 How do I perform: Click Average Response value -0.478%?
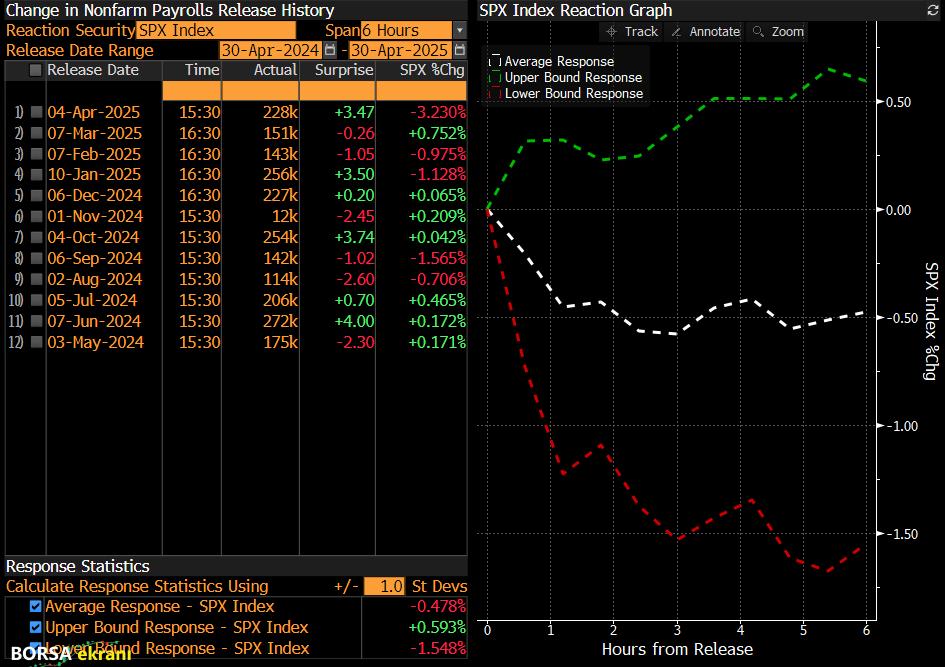pos(438,607)
